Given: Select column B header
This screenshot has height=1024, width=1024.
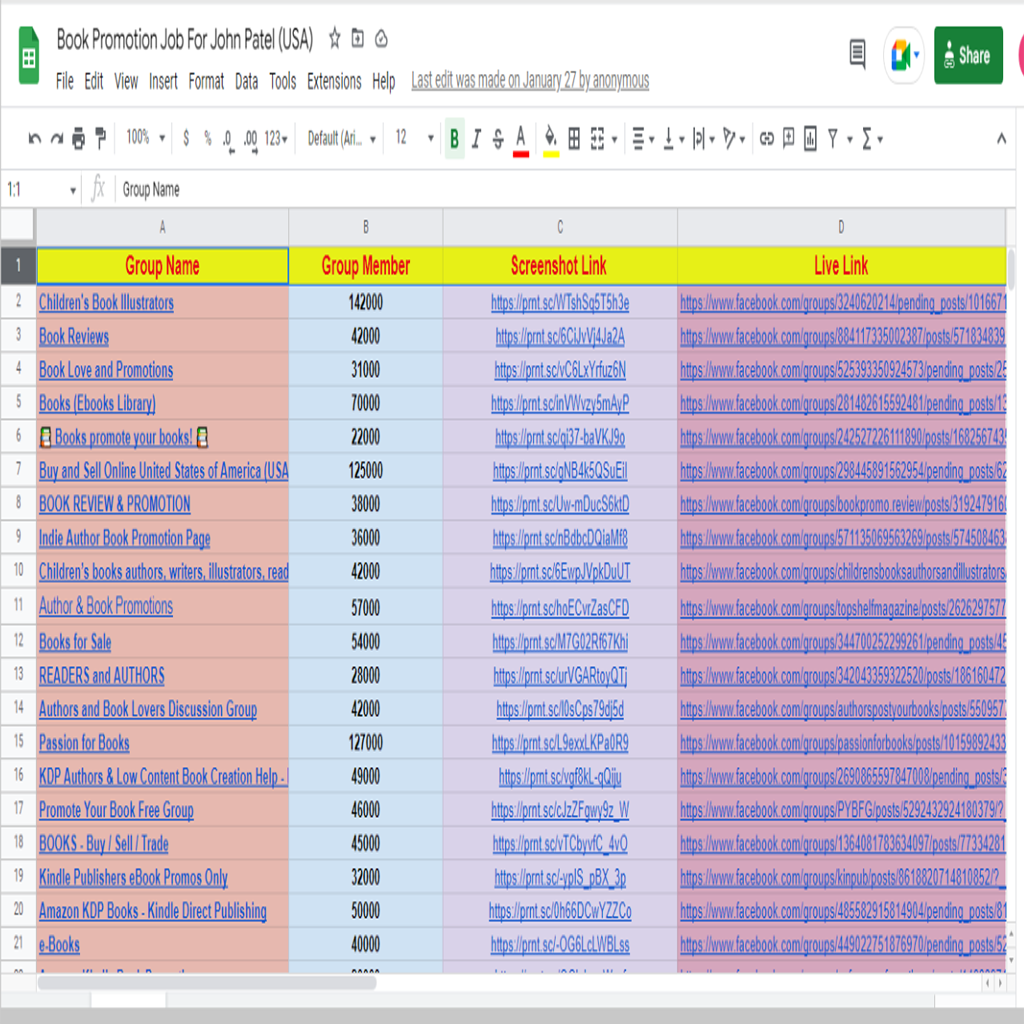Looking at the screenshot, I should point(366,227).
